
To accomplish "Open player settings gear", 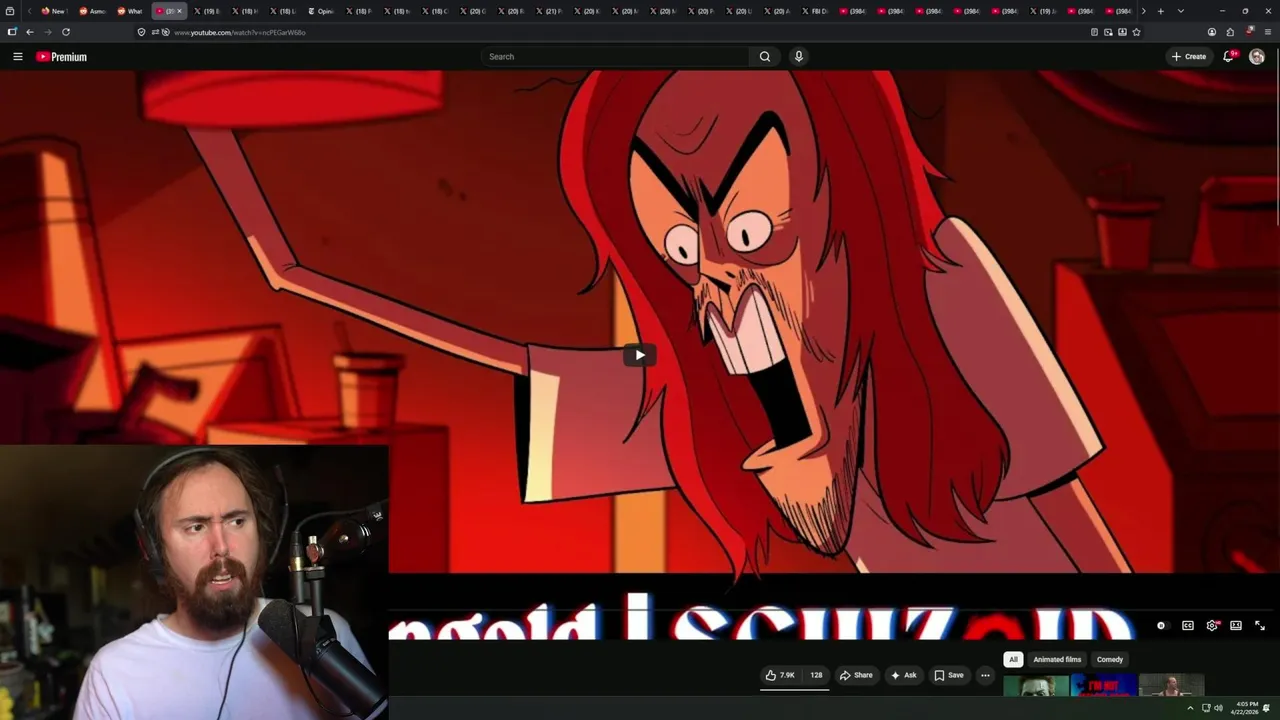I will [x=1212, y=626].
